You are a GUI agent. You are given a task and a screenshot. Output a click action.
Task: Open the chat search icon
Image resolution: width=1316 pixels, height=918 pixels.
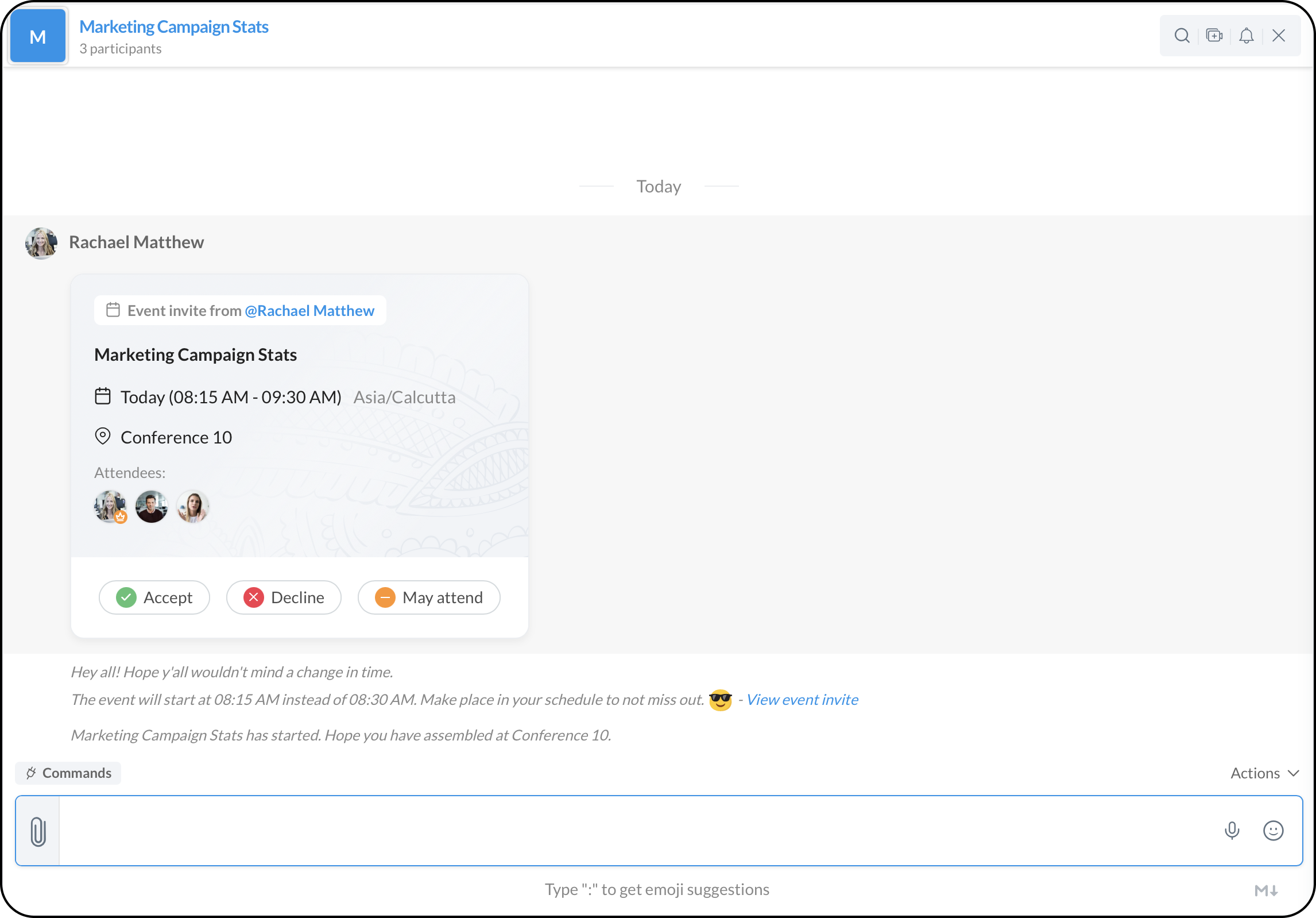tap(1182, 36)
